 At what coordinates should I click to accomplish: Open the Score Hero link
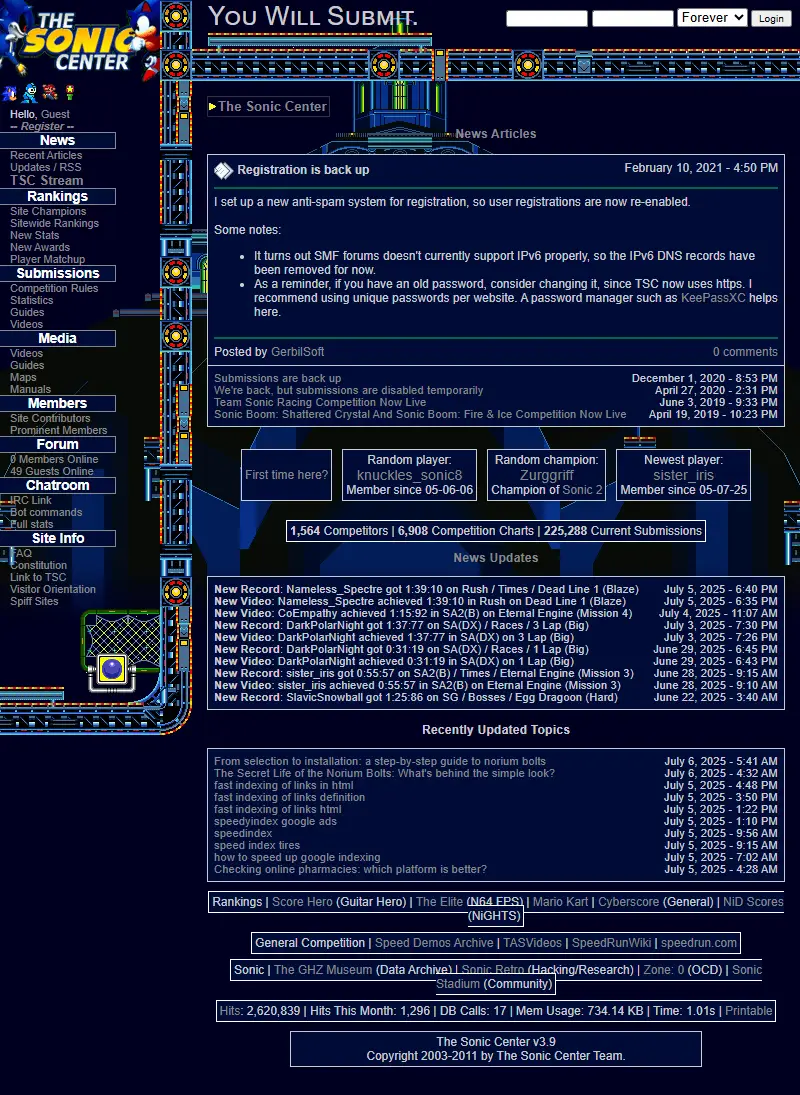pos(302,902)
